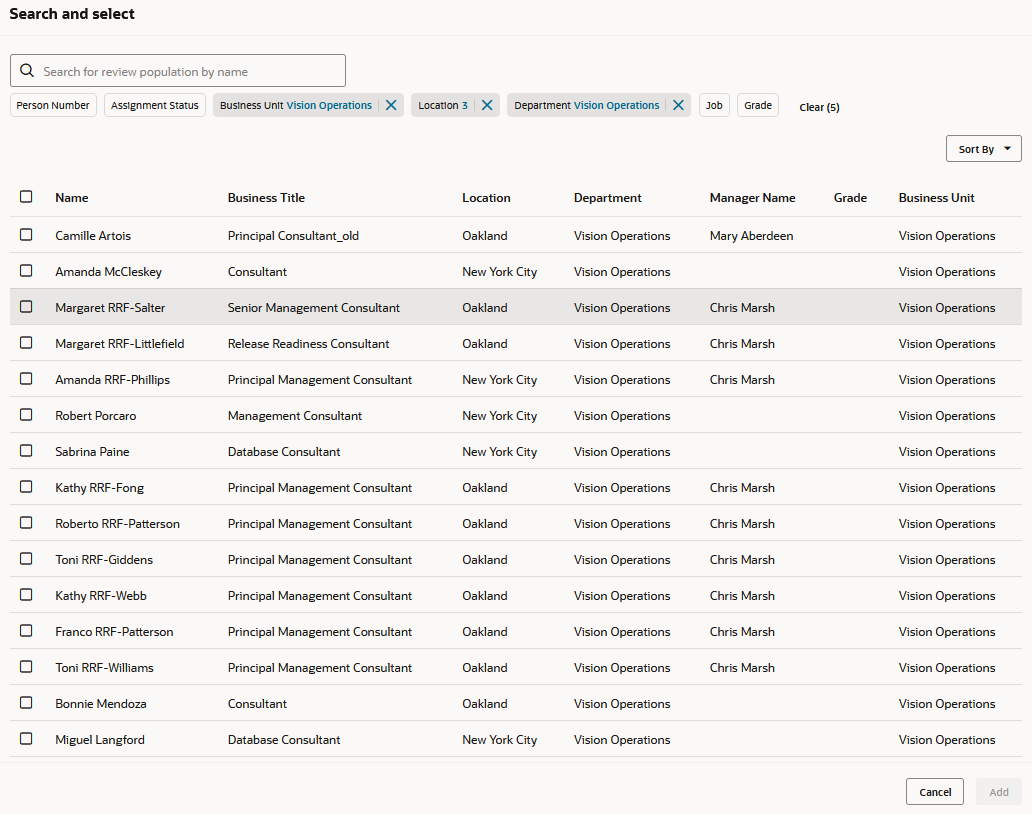
Task: Open the Job filter chip
Action: (x=714, y=105)
